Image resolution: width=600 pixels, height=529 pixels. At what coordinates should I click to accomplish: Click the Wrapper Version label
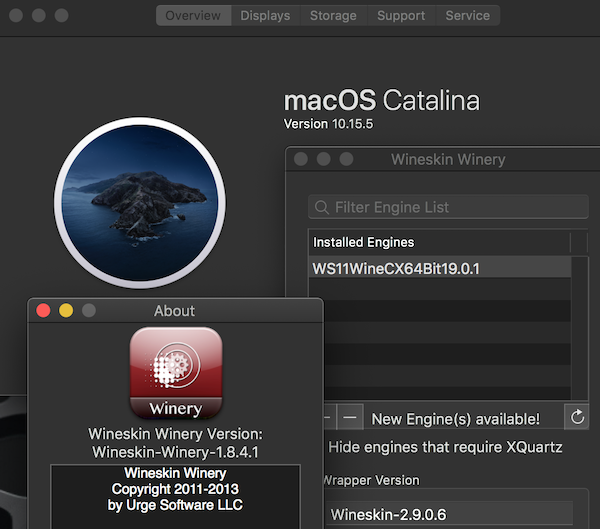click(x=371, y=480)
